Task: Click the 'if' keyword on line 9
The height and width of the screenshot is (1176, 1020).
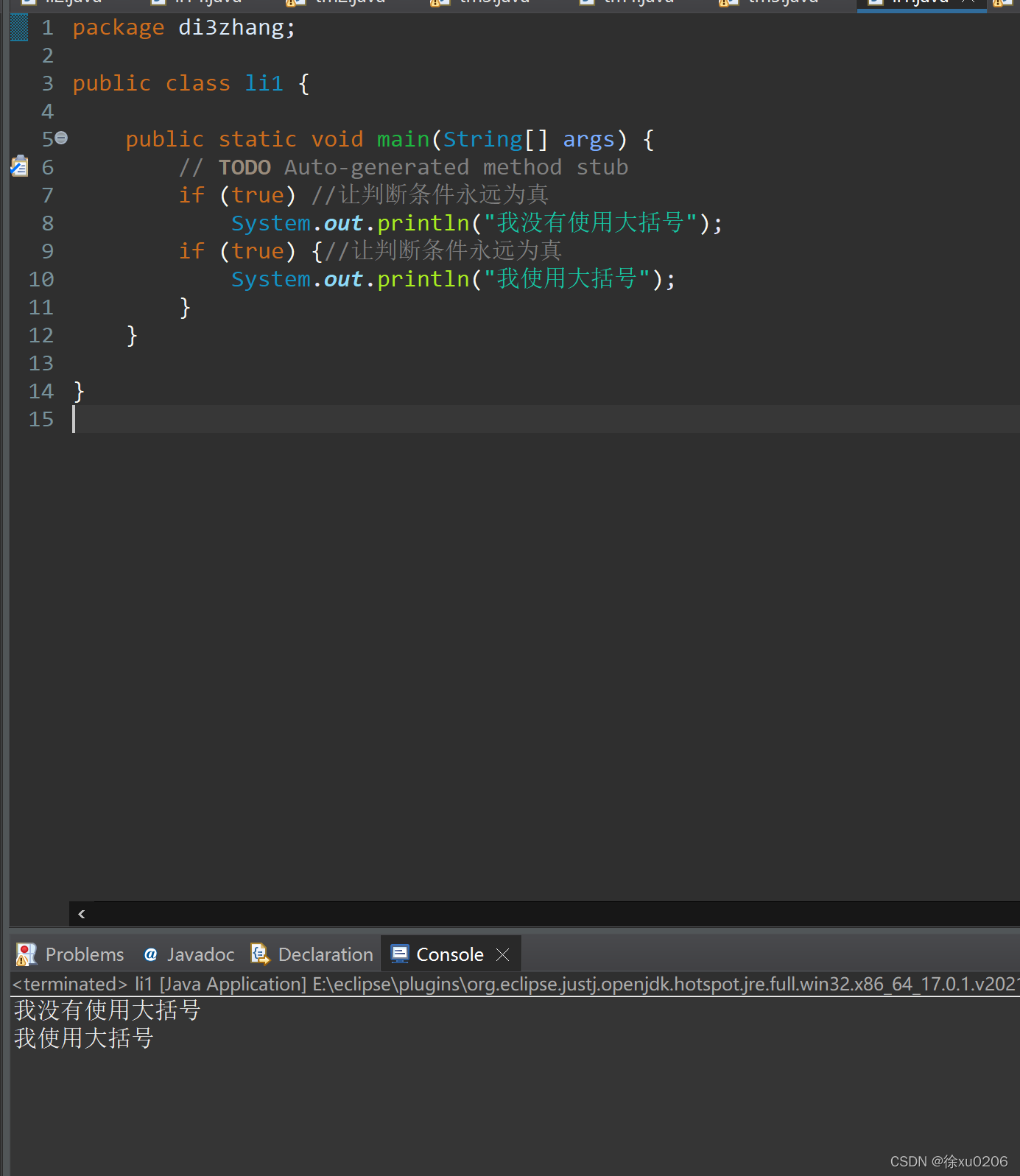Action: click(x=191, y=251)
